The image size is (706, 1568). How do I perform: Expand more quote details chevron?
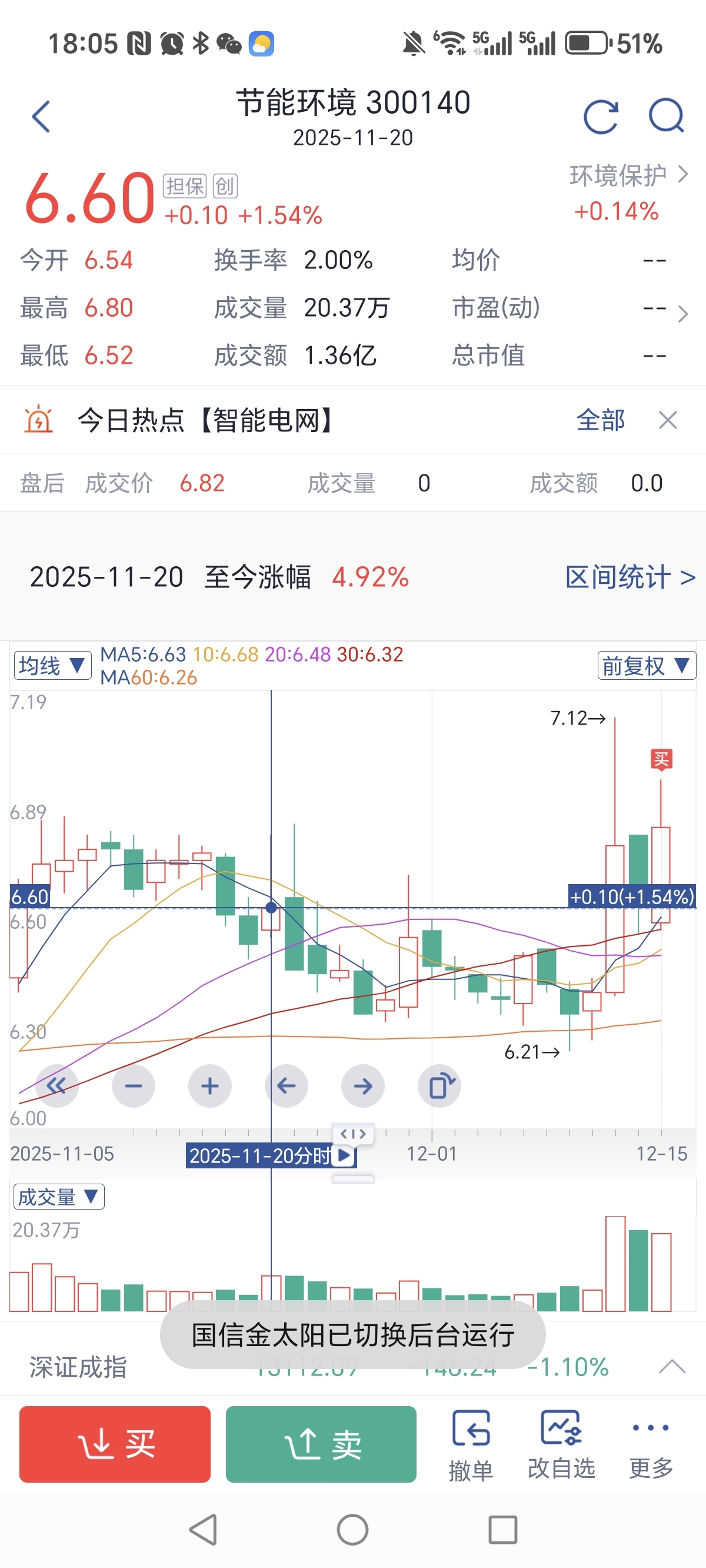point(683,314)
